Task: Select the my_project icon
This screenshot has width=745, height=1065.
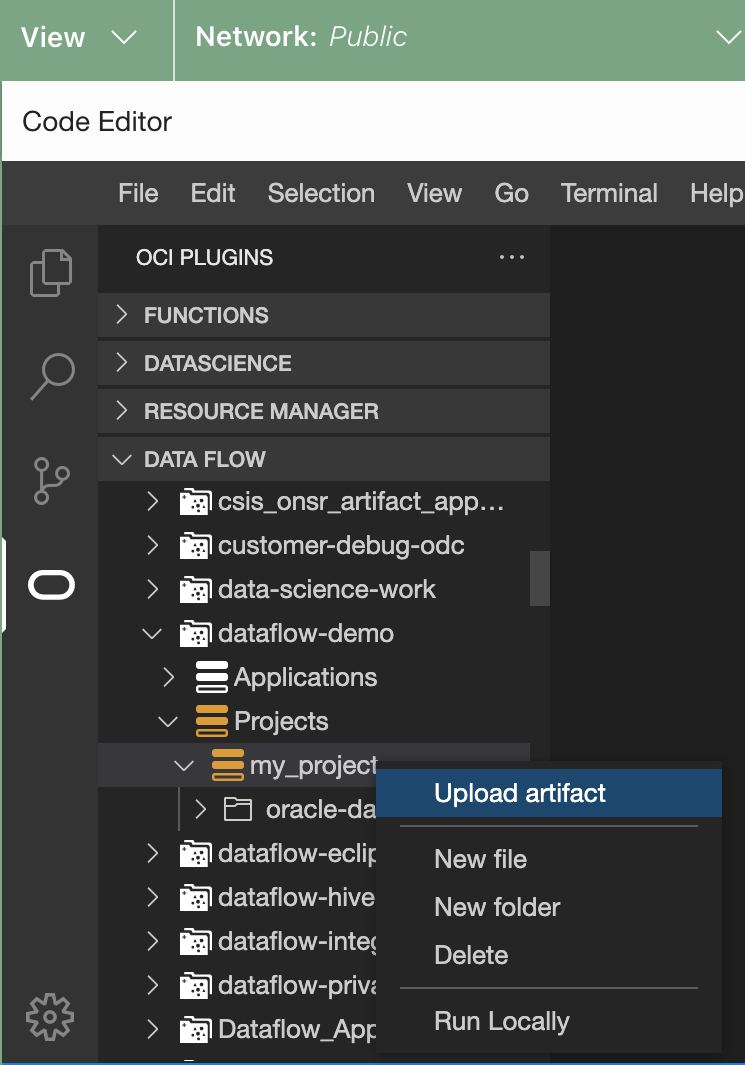Action: coord(226,765)
